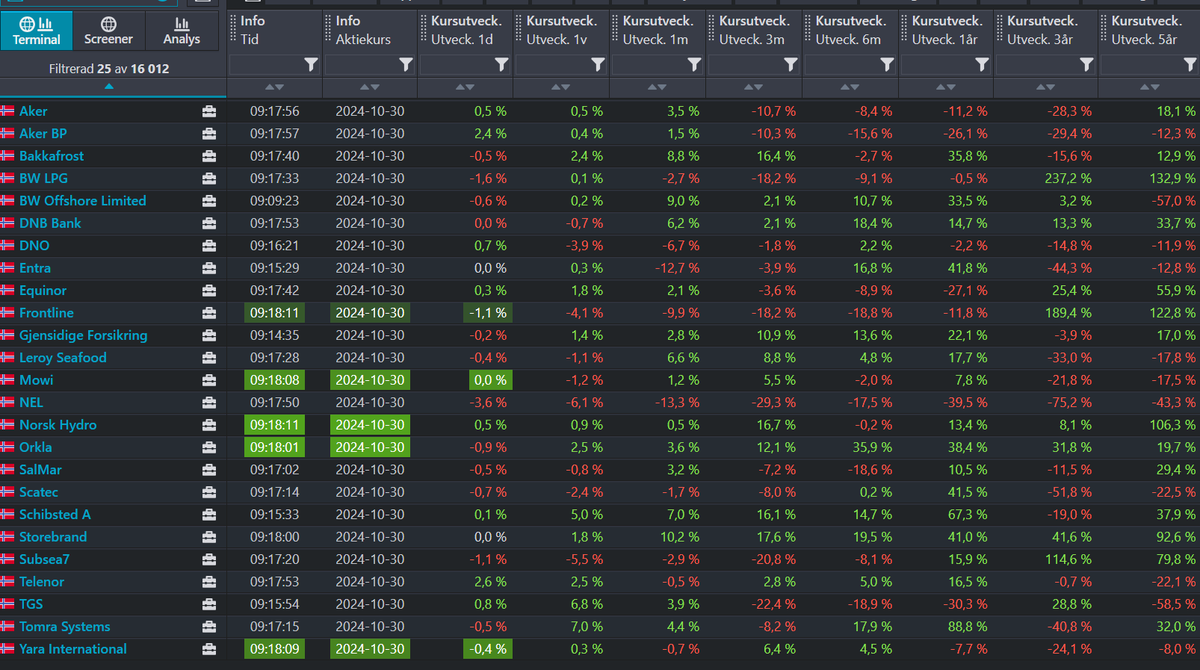Image resolution: width=1200 pixels, height=670 pixels.
Task: Click the highlighted 09:18:11 time in the Frontline row
Action: [x=274, y=313]
